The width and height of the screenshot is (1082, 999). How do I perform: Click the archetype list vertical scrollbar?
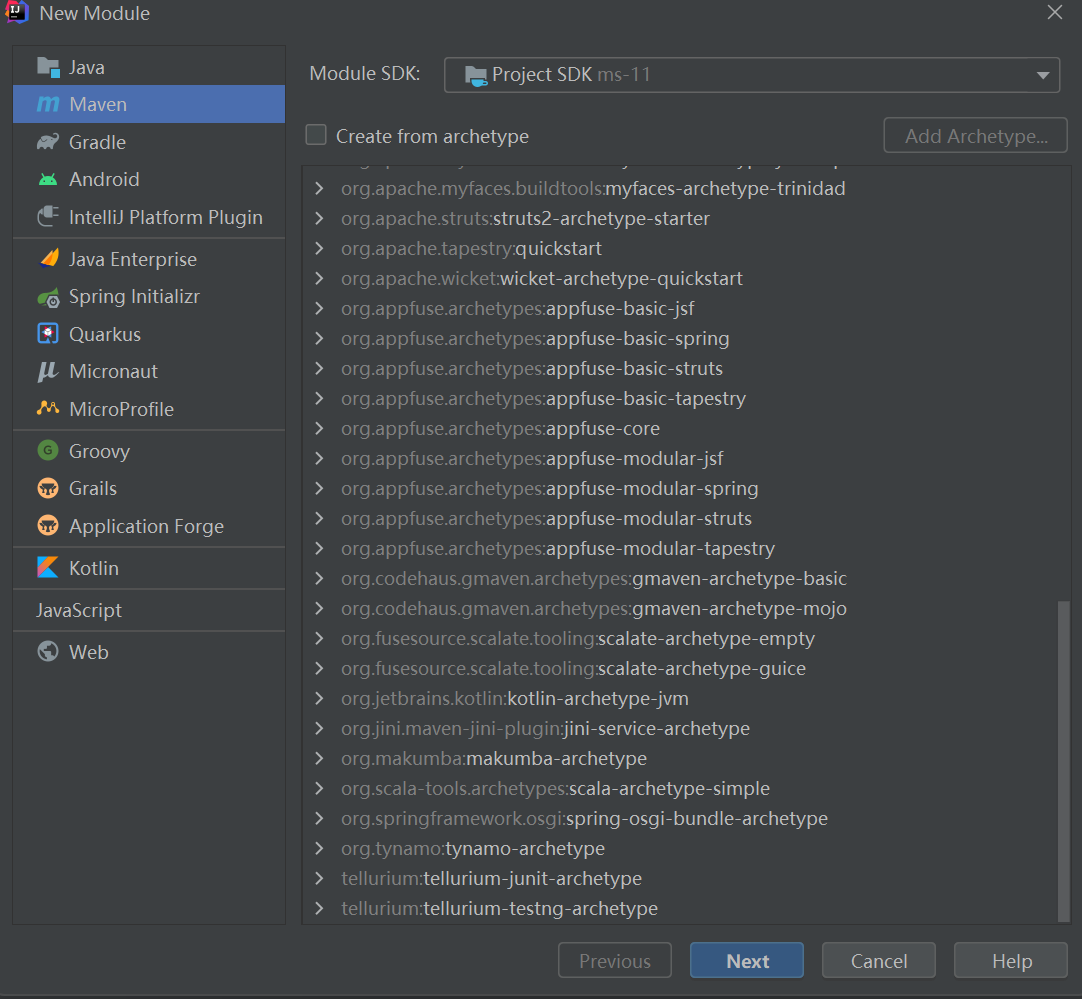pos(1063,761)
